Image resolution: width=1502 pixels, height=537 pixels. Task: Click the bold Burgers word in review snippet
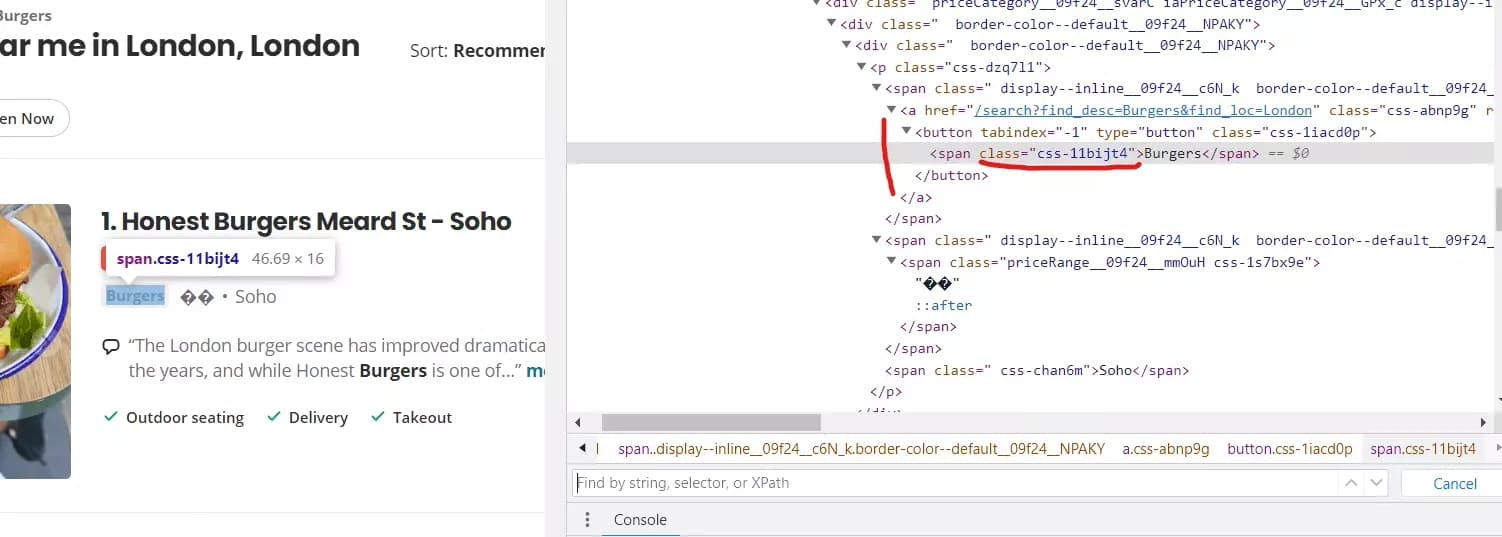[x=393, y=371]
